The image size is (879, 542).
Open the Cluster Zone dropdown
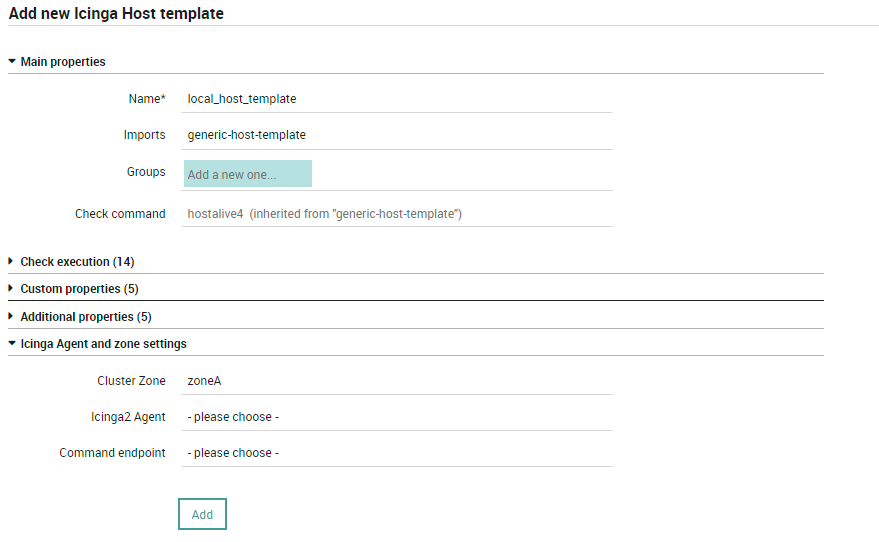[397, 381]
